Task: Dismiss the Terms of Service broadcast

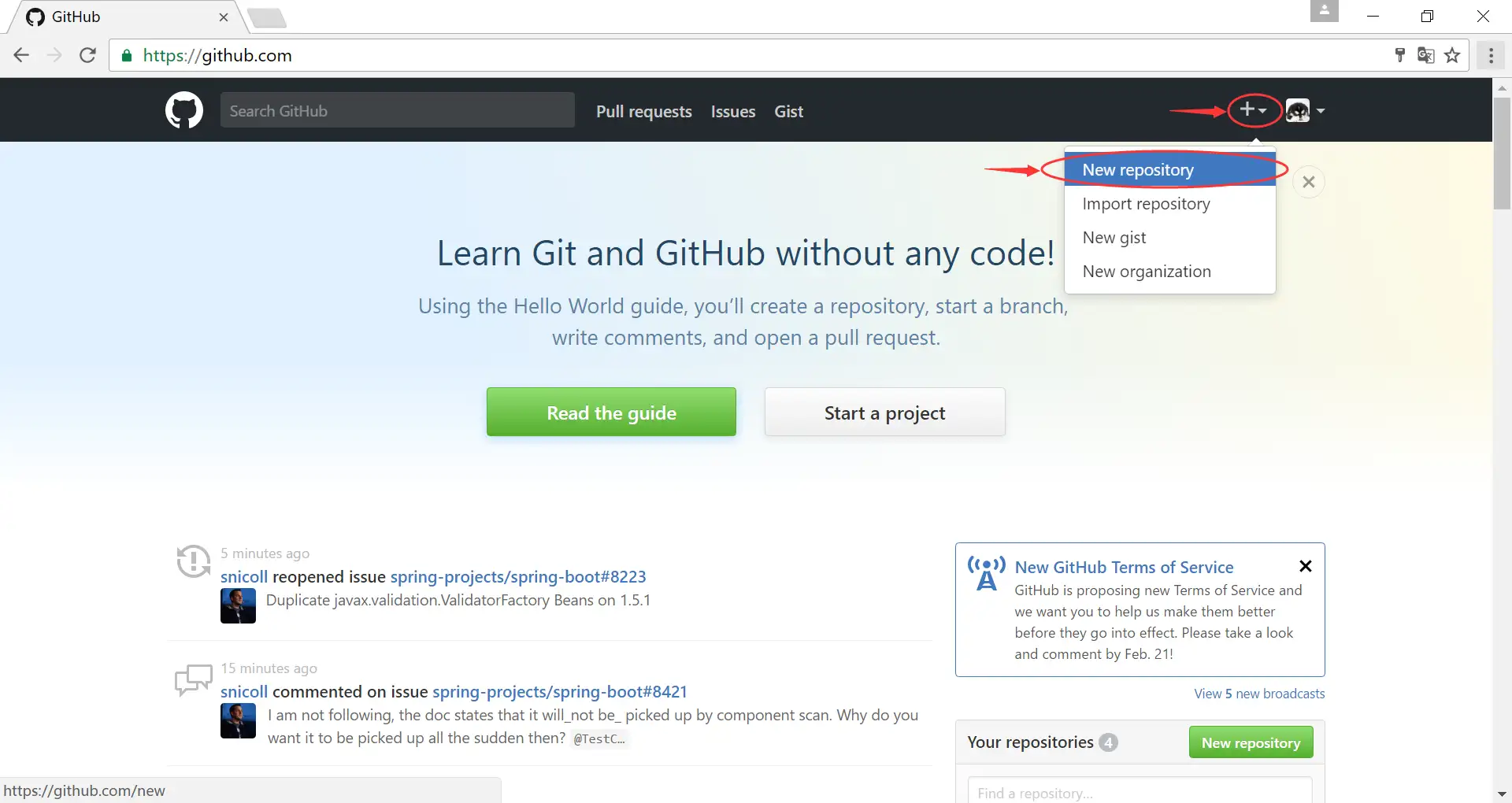Action: pyautogui.click(x=1305, y=566)
